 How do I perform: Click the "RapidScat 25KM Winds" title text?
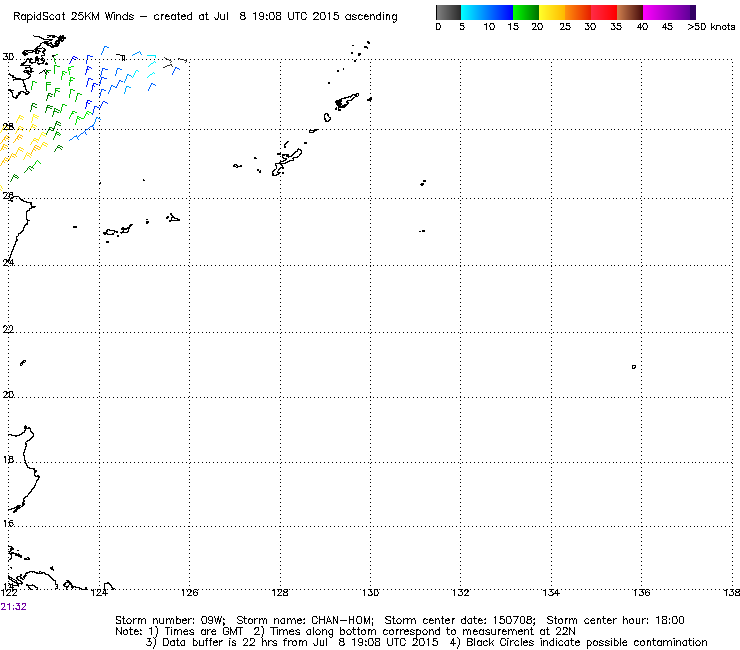click(x=74, y=17)
